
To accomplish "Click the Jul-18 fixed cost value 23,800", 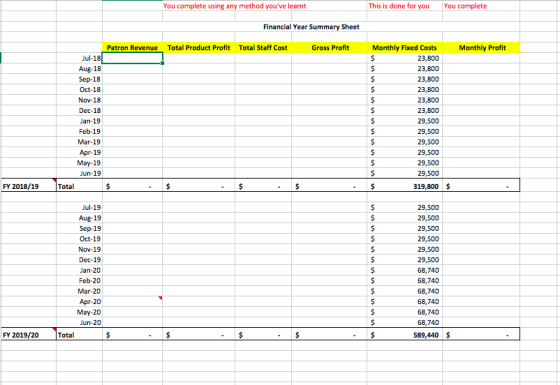I will tap(428, 58).
